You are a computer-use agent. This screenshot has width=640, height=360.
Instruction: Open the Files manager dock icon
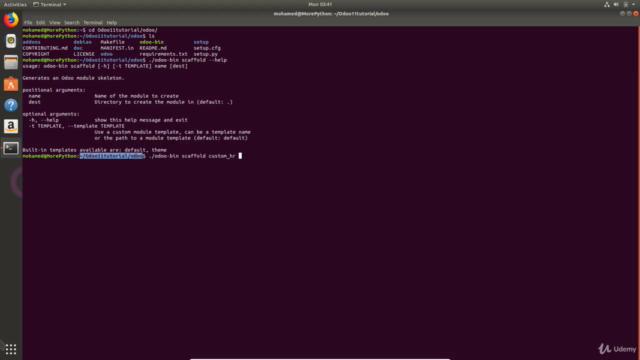[x=11, y=62]
